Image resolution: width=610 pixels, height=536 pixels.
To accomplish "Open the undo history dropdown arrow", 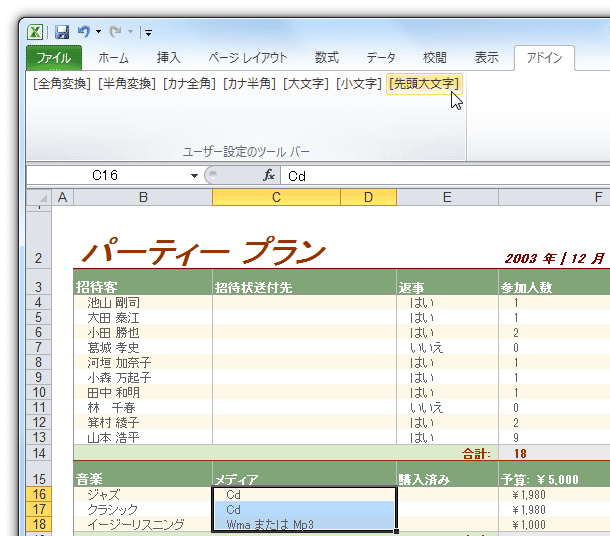I will (x=98, y=32).
